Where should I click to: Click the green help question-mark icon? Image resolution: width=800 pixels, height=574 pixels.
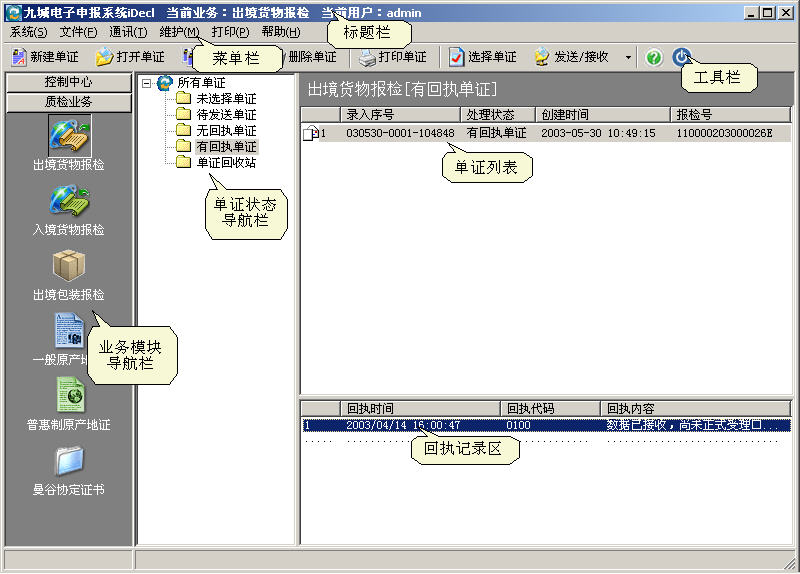(654, 57)
